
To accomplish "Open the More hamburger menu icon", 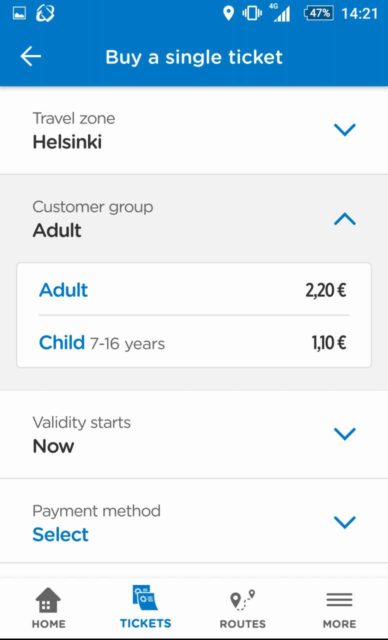I will coord(339,600).
